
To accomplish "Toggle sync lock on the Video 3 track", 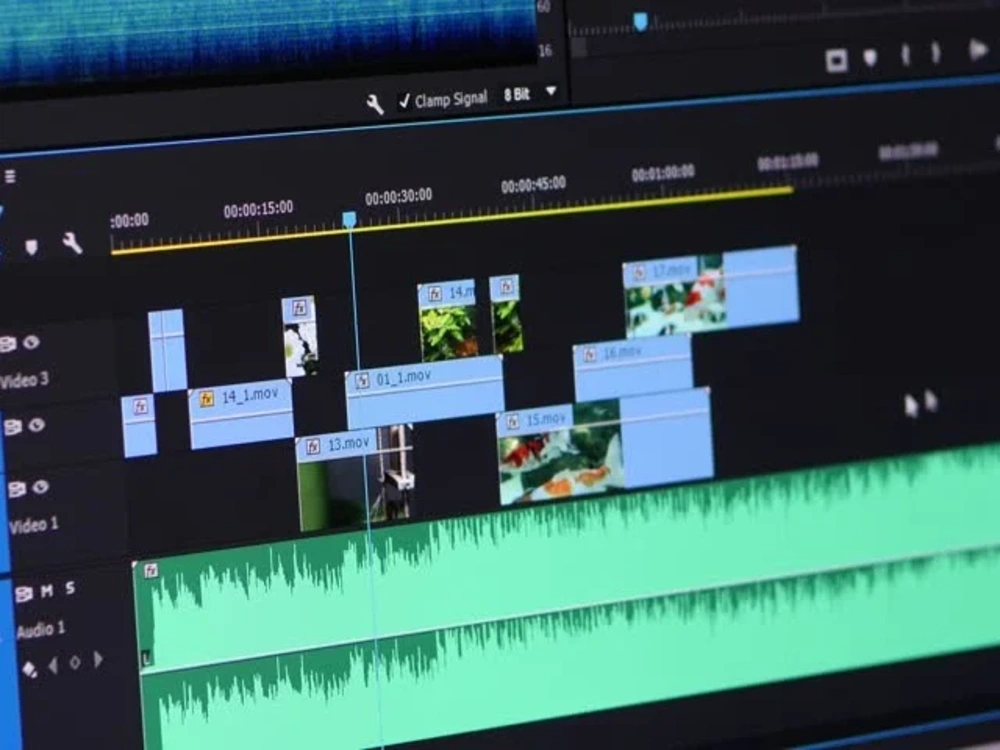I will [x=8, y=344].
